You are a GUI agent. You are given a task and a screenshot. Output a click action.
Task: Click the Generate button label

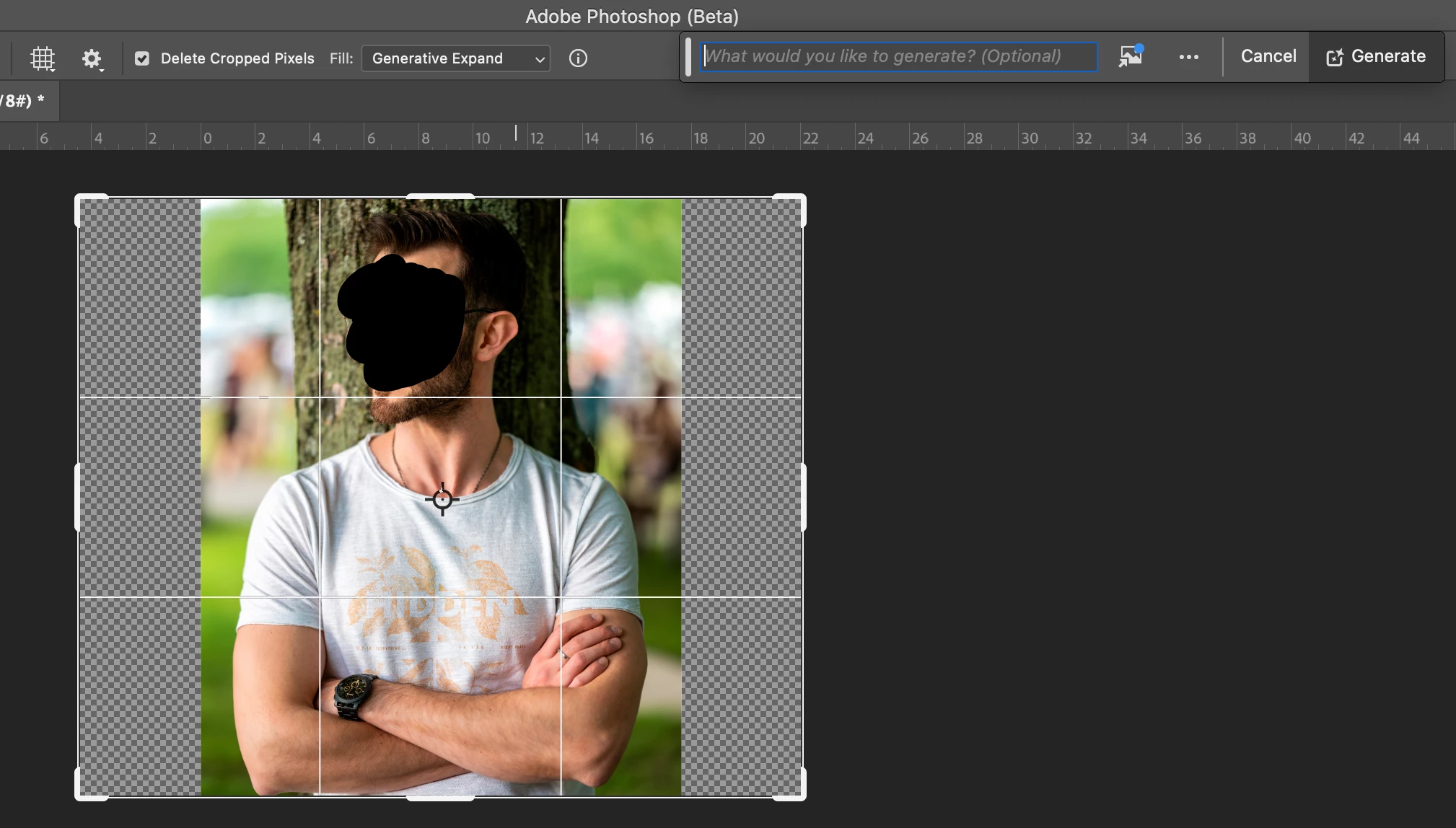1387,56
